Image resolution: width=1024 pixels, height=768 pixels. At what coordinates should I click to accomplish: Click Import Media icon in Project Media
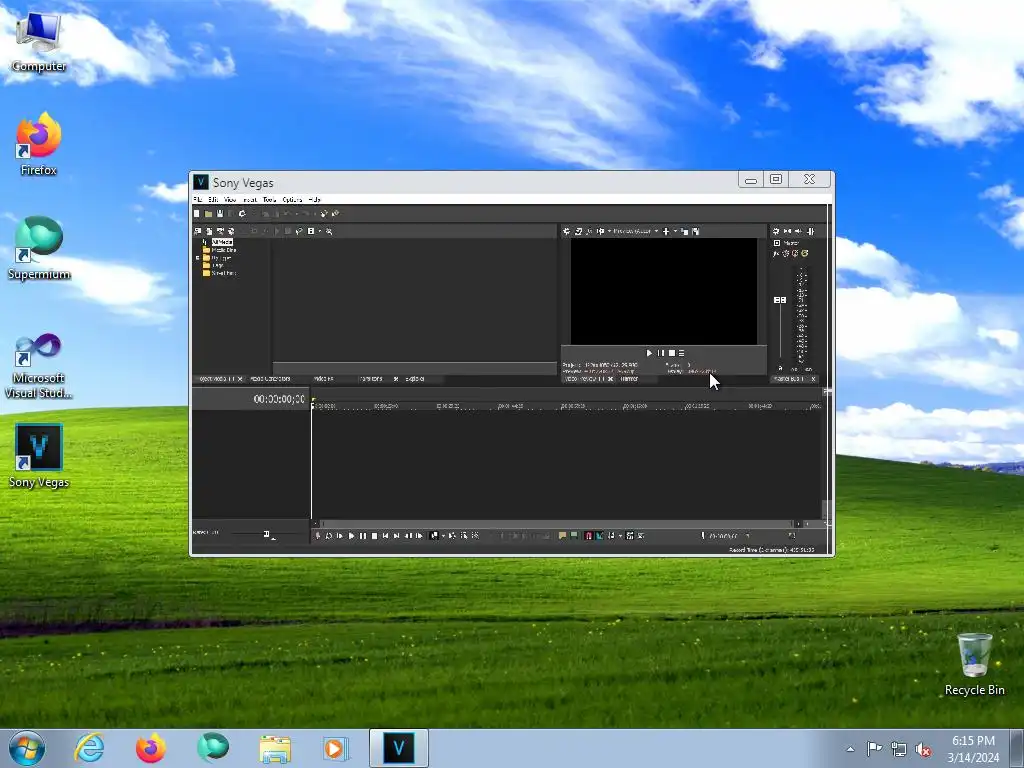pos(198,231)
